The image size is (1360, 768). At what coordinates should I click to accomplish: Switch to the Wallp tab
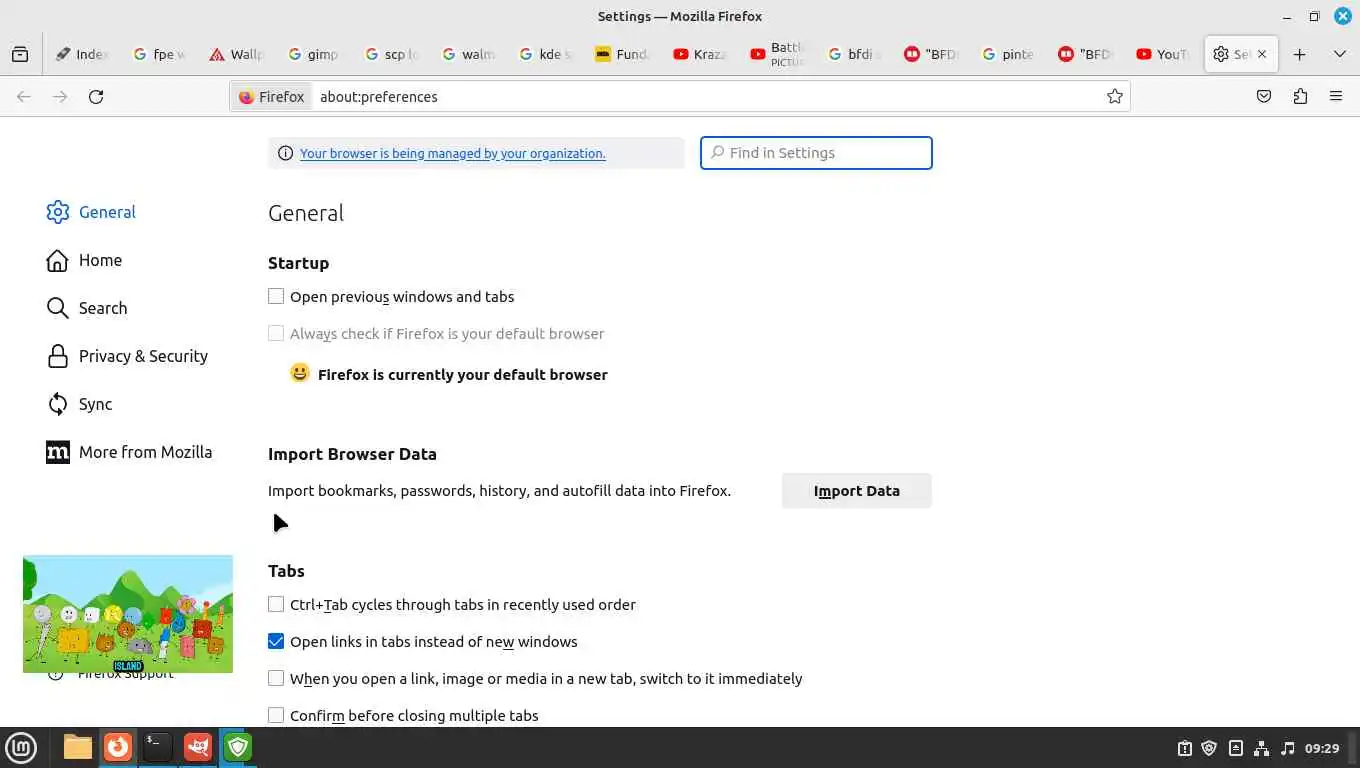[238, 55]
